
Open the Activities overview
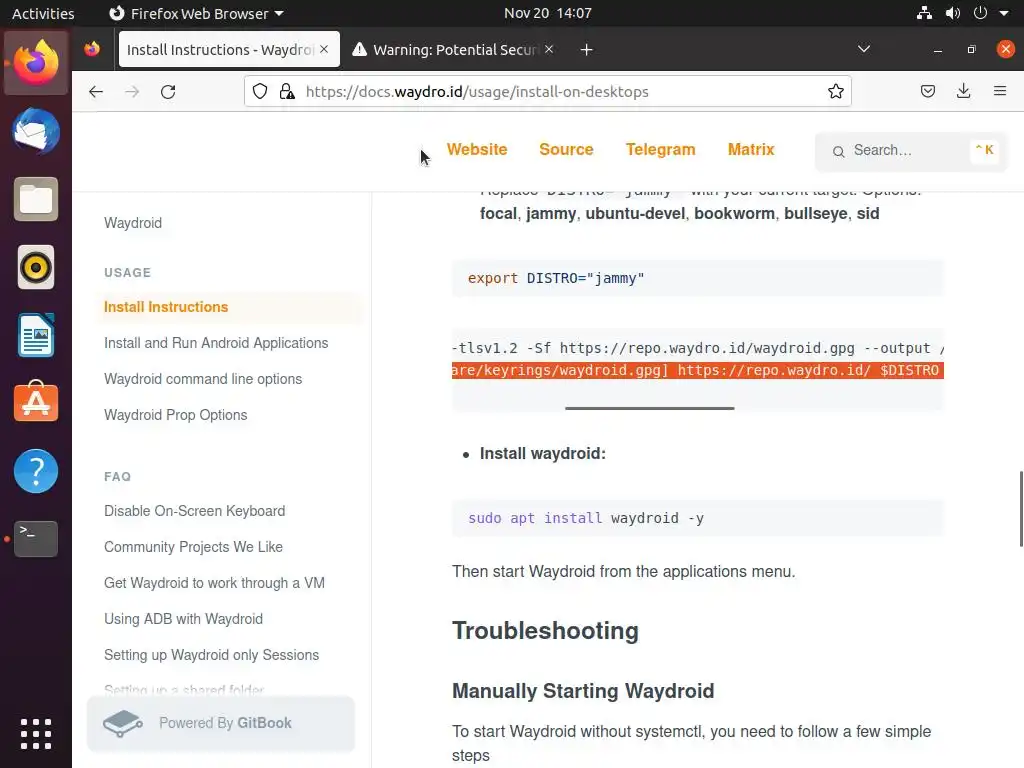[43, 13]
